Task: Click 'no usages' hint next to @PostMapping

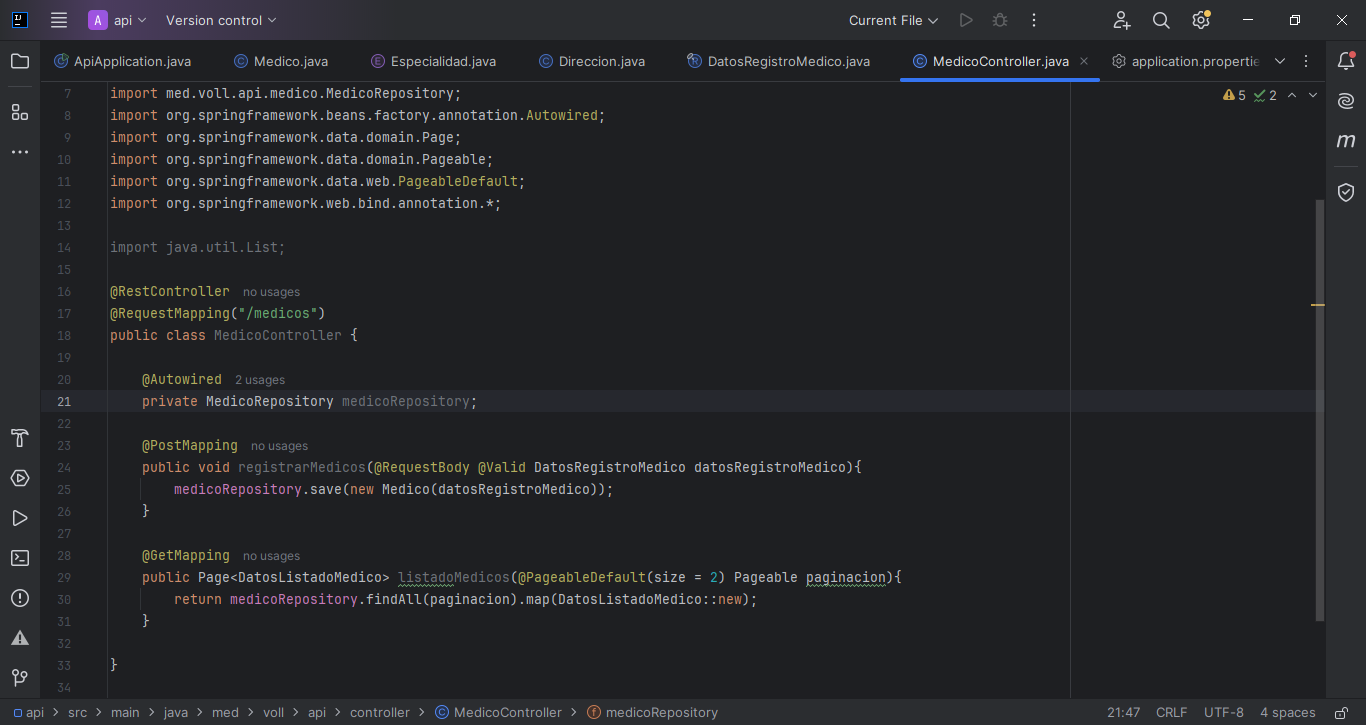Action: [279, 446]
